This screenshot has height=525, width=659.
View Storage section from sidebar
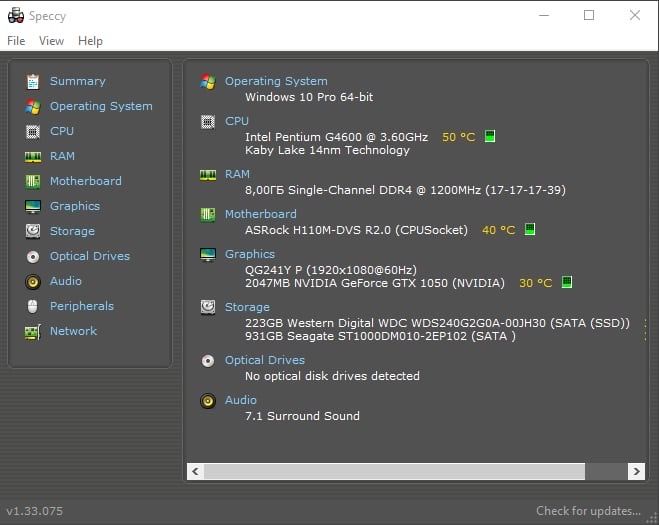72,231
